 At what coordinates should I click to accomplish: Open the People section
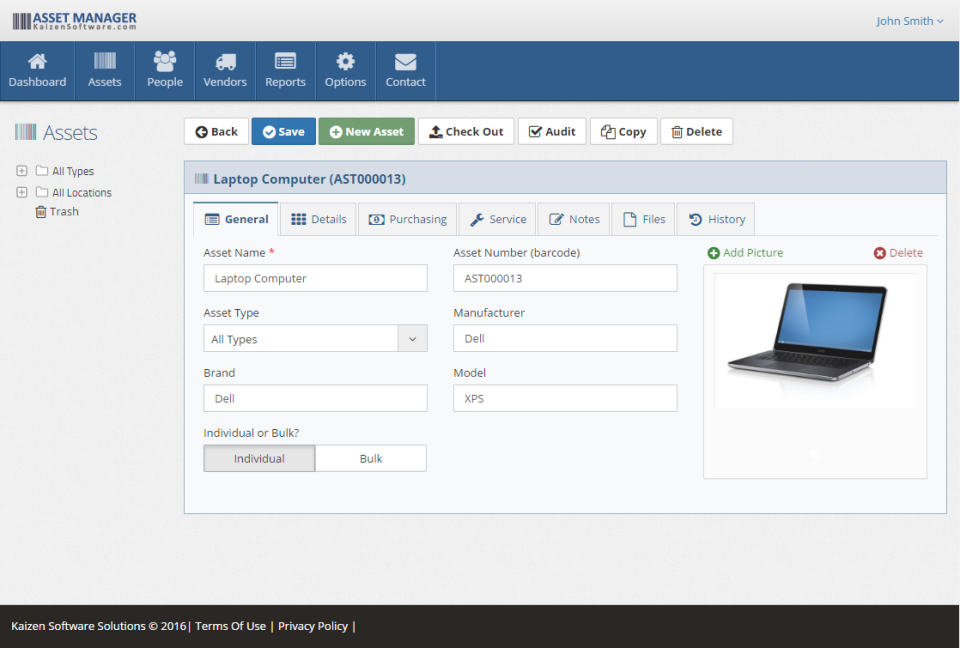[164, 70]
